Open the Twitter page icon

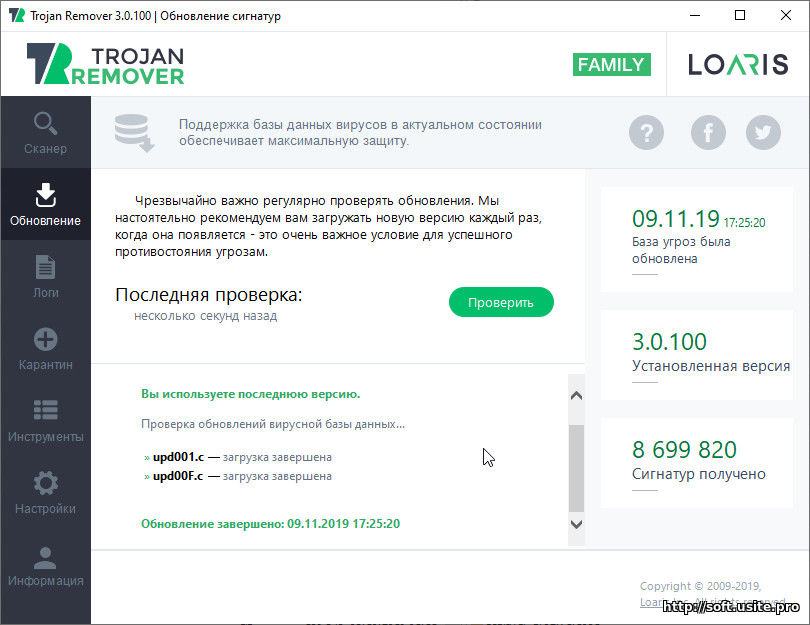point(763,133)
